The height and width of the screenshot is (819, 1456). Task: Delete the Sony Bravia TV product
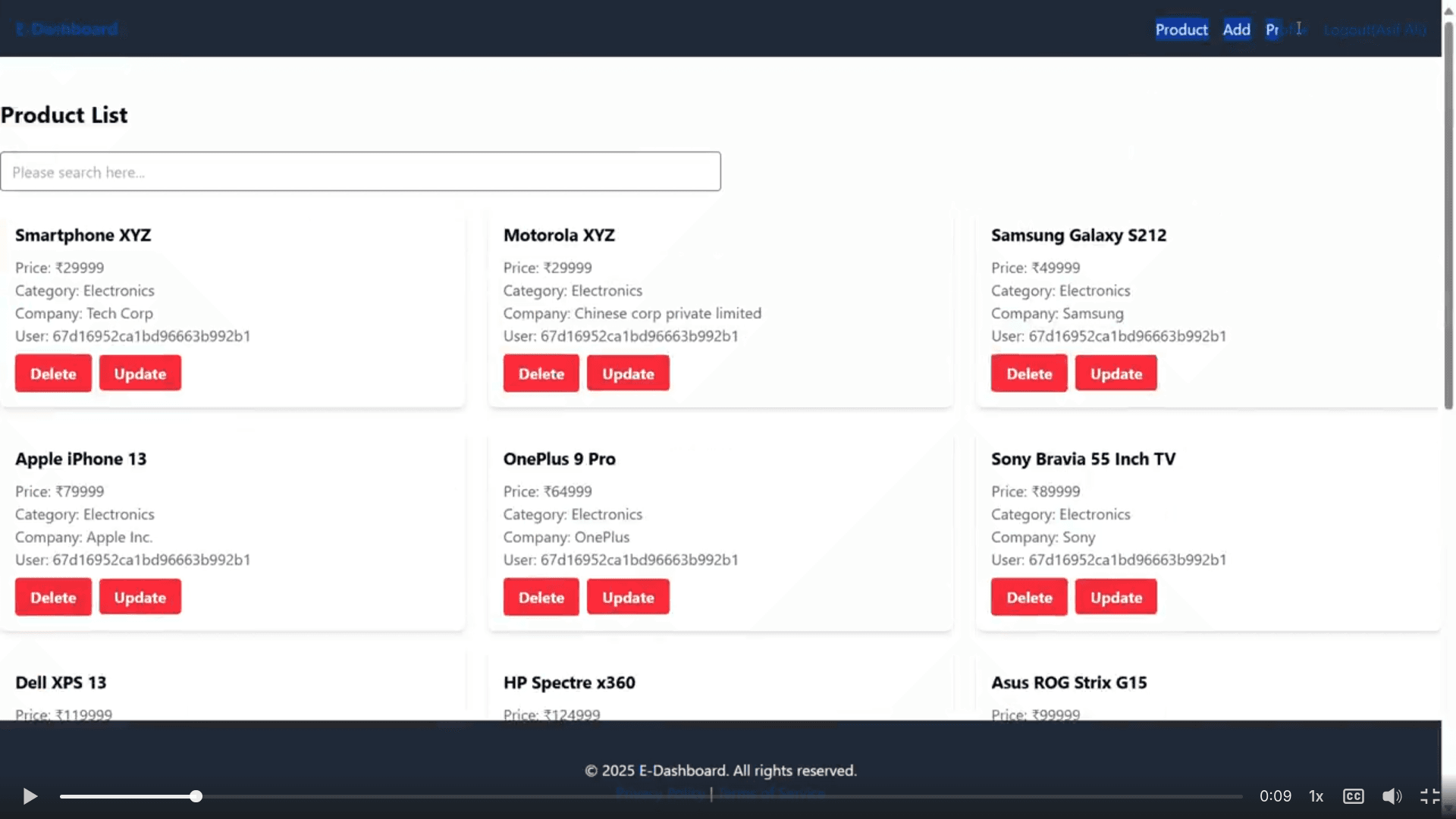tap(1029, 597)
